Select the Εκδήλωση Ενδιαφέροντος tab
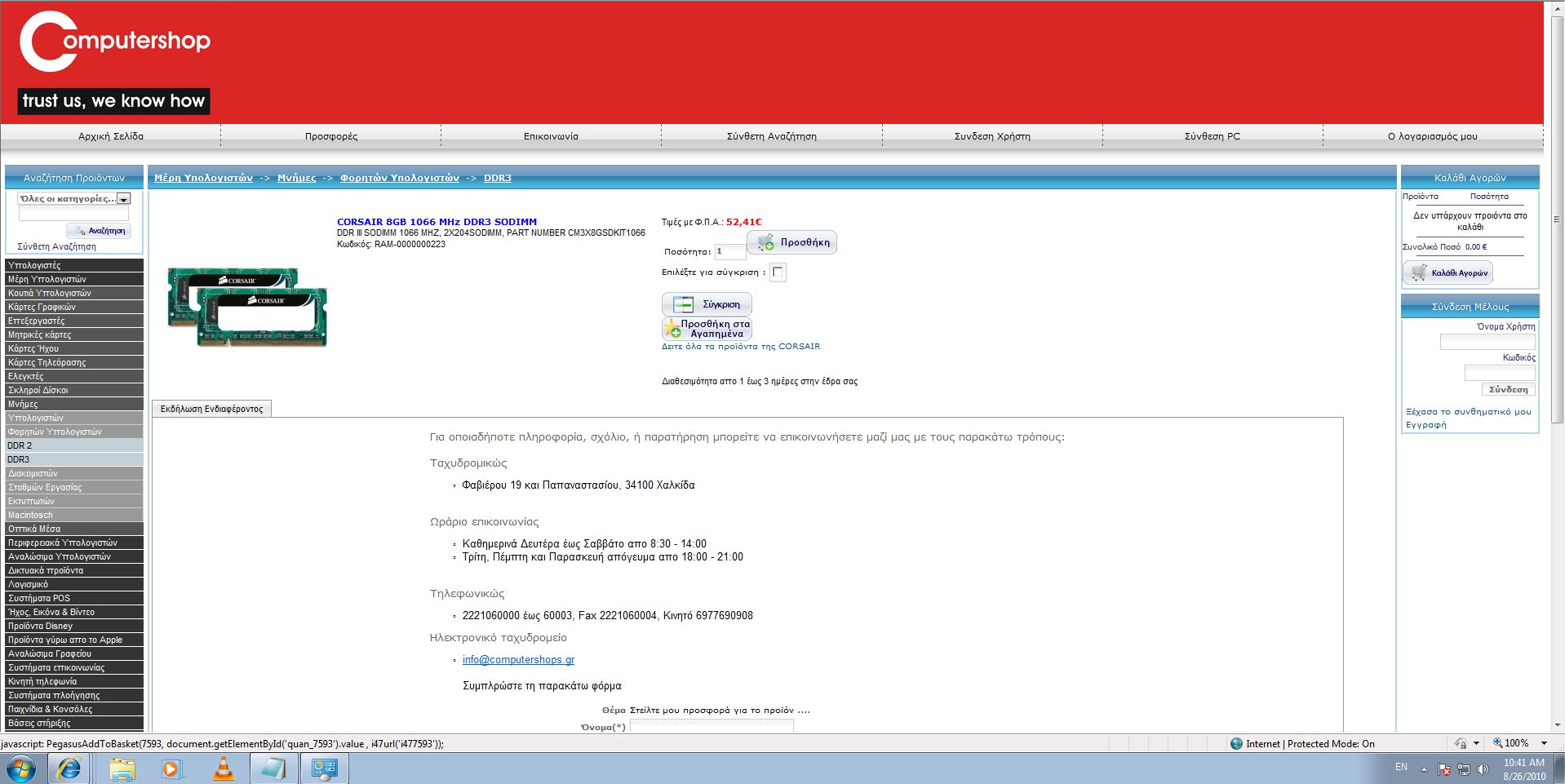This screenshot has height=784, width=1565. [211, 409]
